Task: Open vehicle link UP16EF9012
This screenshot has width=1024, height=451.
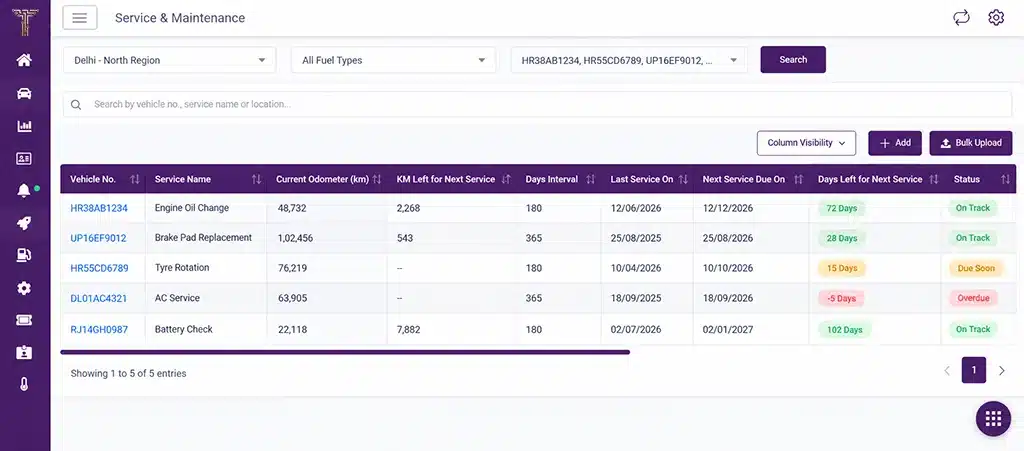Action: click(99, 238)
